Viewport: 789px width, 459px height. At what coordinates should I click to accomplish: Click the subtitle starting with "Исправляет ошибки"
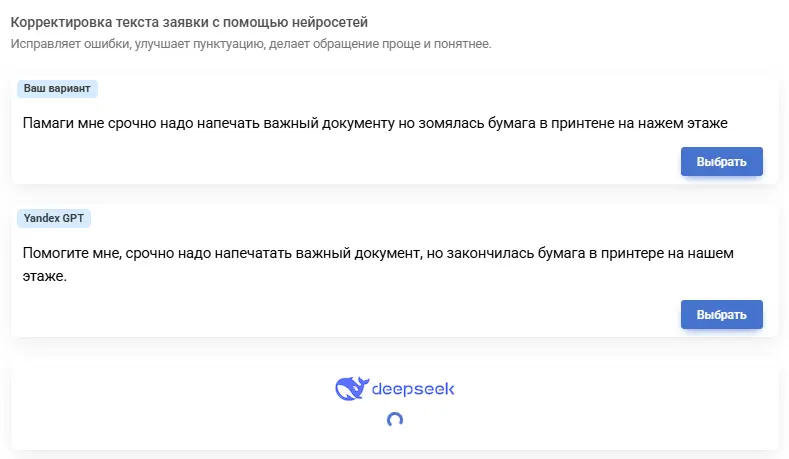[x=251, y=44]
